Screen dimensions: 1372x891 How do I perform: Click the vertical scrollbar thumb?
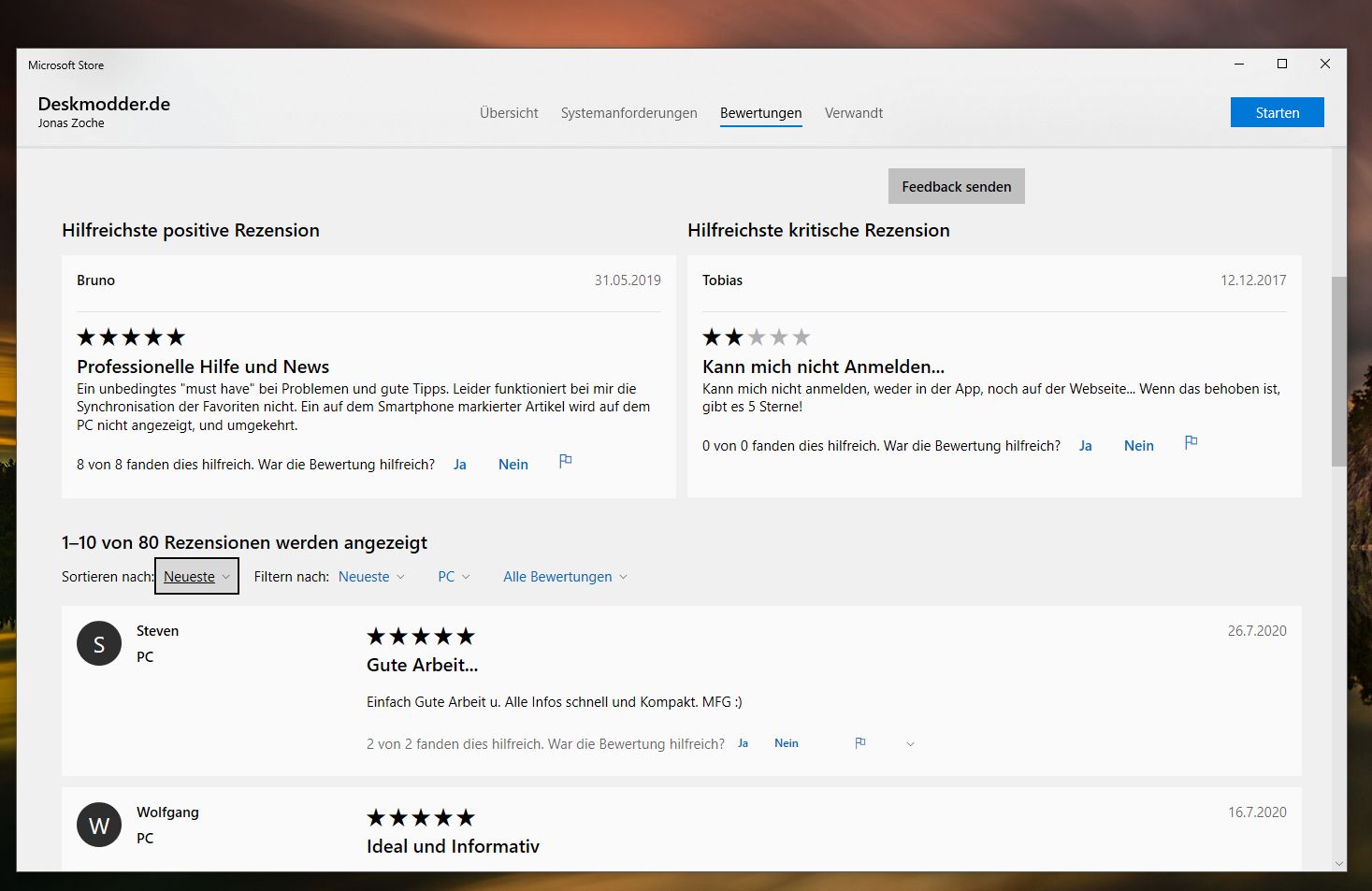click(x=1338, y=370)
